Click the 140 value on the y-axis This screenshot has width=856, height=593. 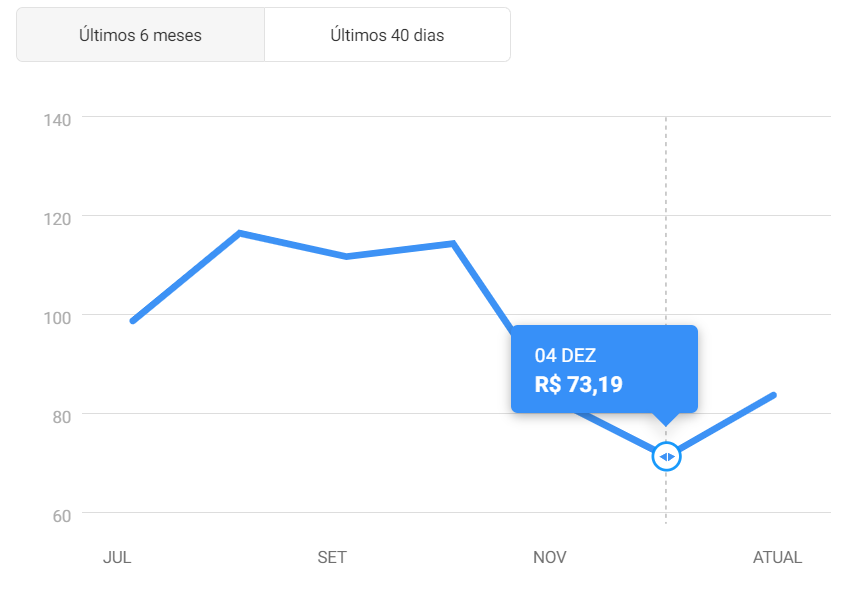click(57, 120)
